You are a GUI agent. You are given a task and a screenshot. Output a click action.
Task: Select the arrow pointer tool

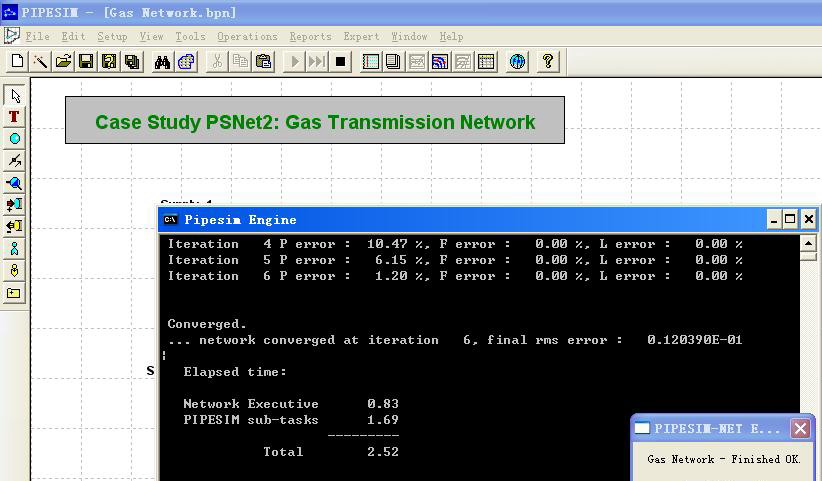(14, 95)
